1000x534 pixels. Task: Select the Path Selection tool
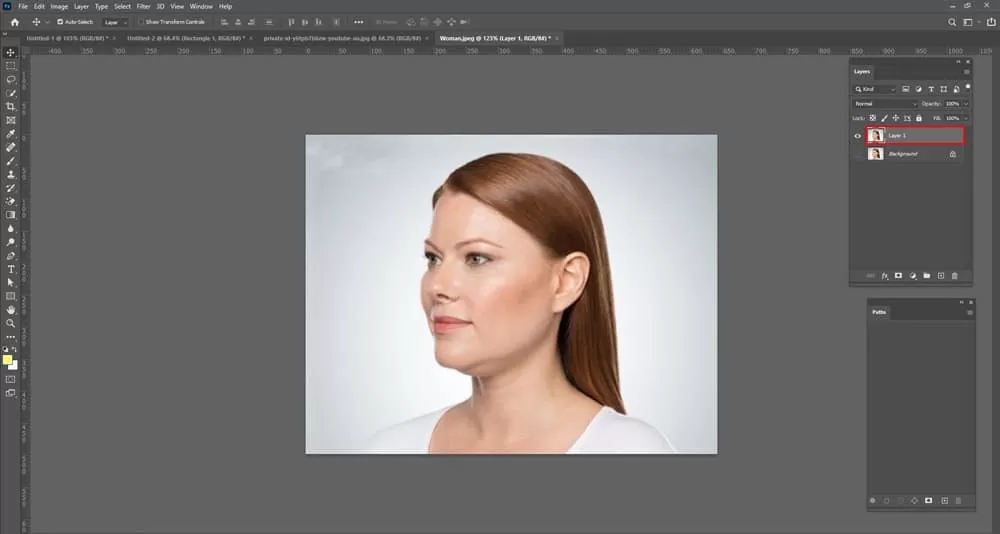pyautogui.click(x=11, y=283)
